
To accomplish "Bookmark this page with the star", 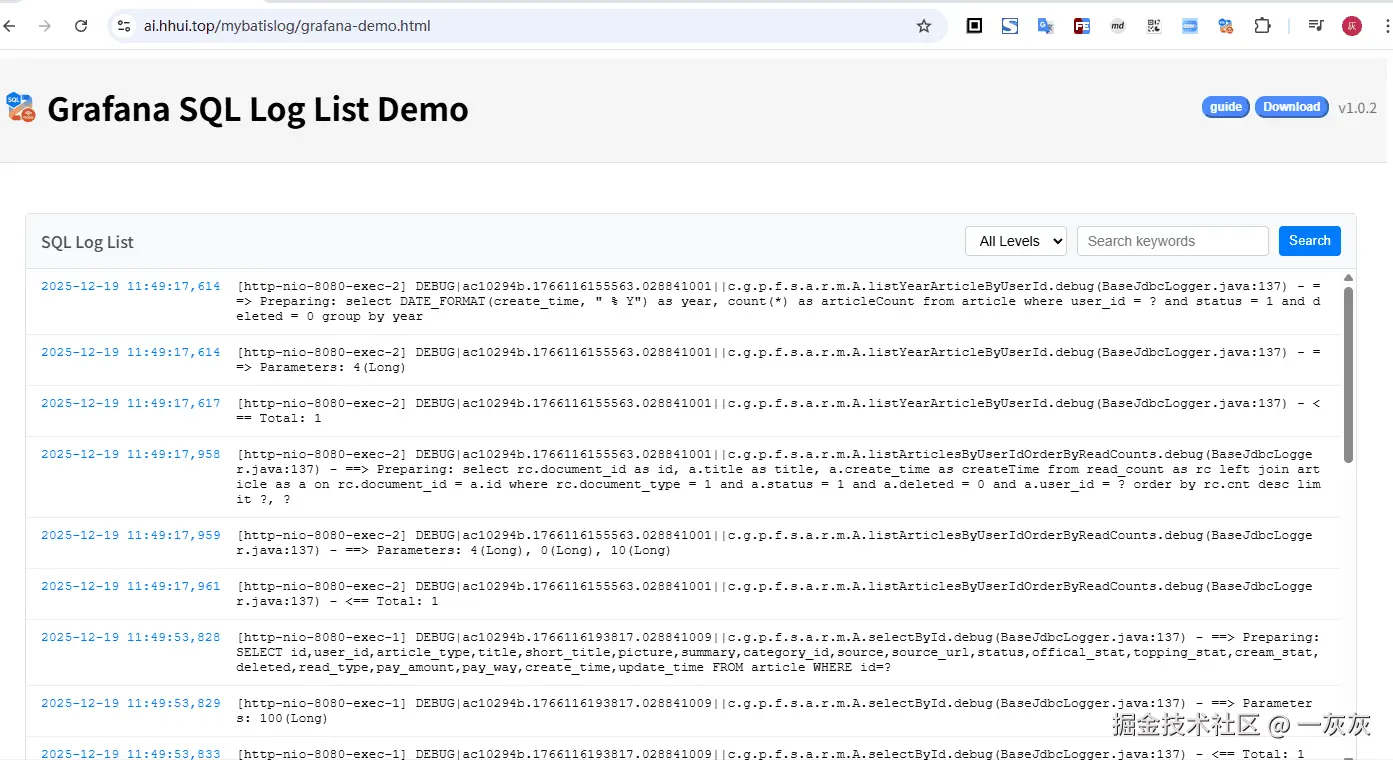I will [x=924, y=26].
